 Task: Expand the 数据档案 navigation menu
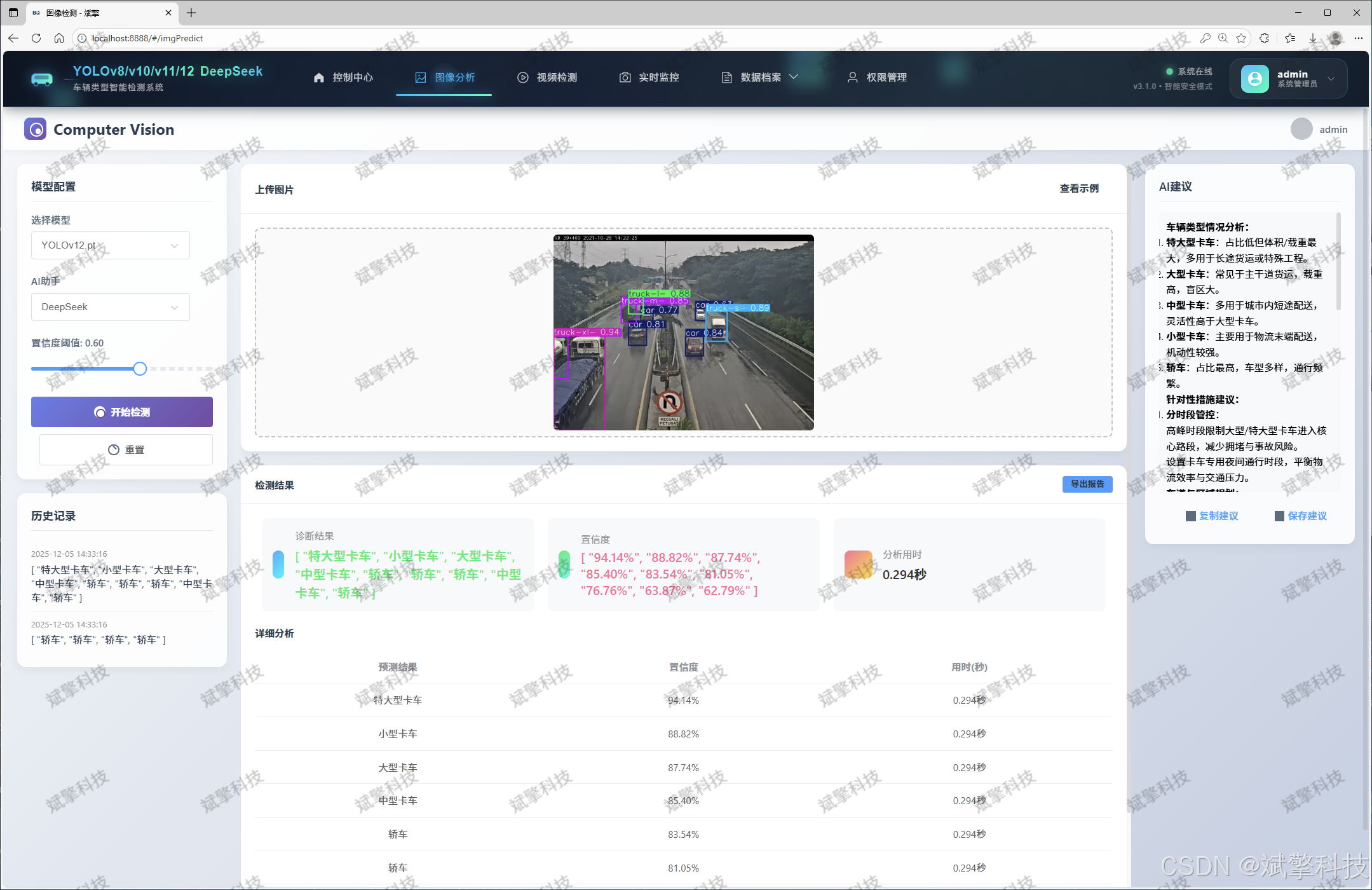coord(760,78)
